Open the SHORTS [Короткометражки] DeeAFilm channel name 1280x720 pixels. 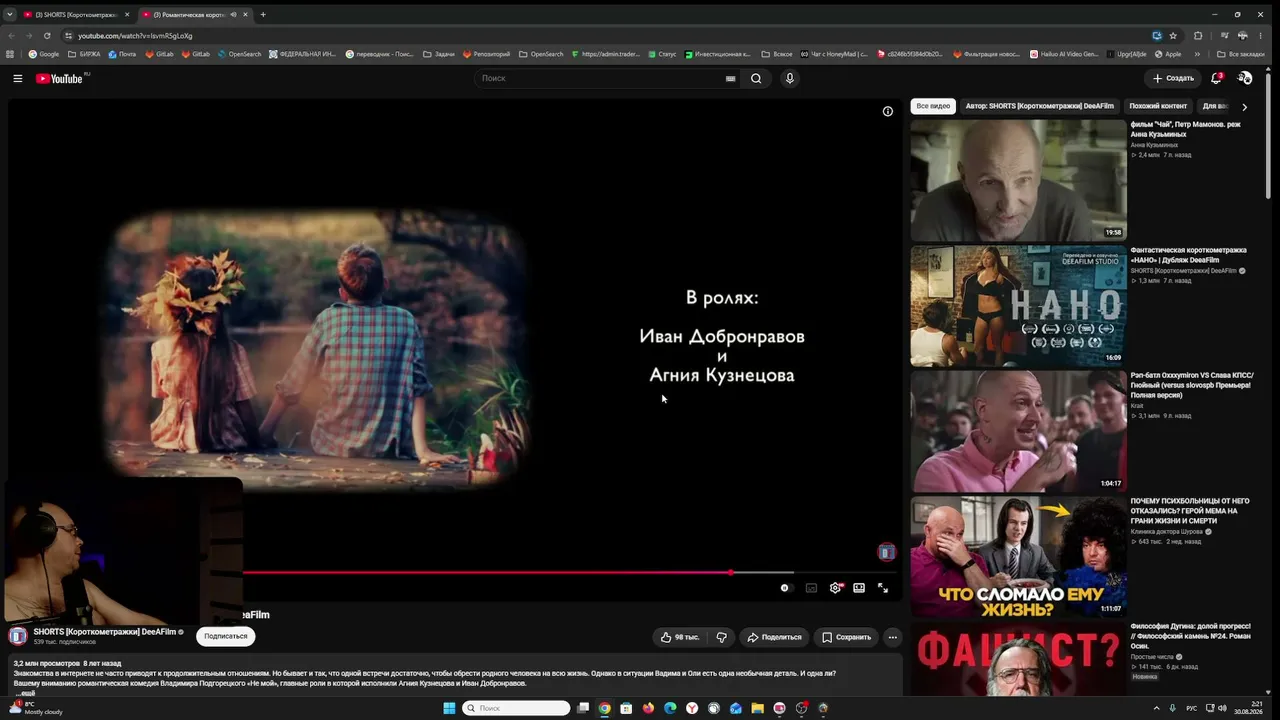(x=104, y=632)
